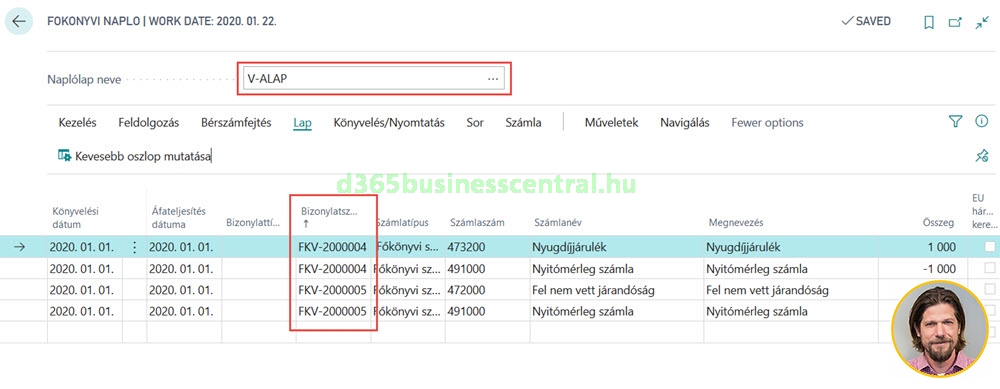Click the Összeg column header
The width and height of the screenshot is (1000, 389).
tap(938, 223)
